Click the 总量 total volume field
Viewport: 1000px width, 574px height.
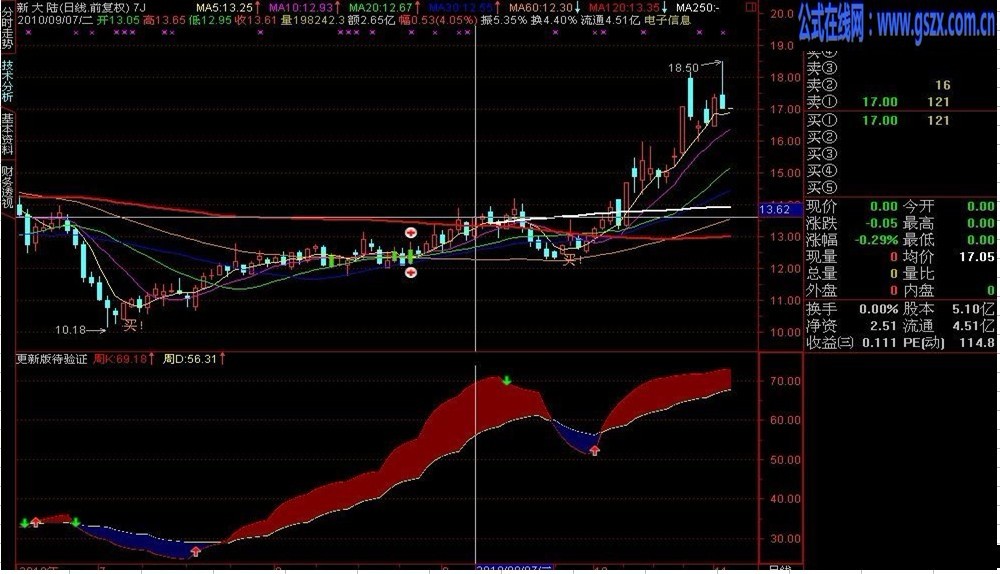pos(852,274)
